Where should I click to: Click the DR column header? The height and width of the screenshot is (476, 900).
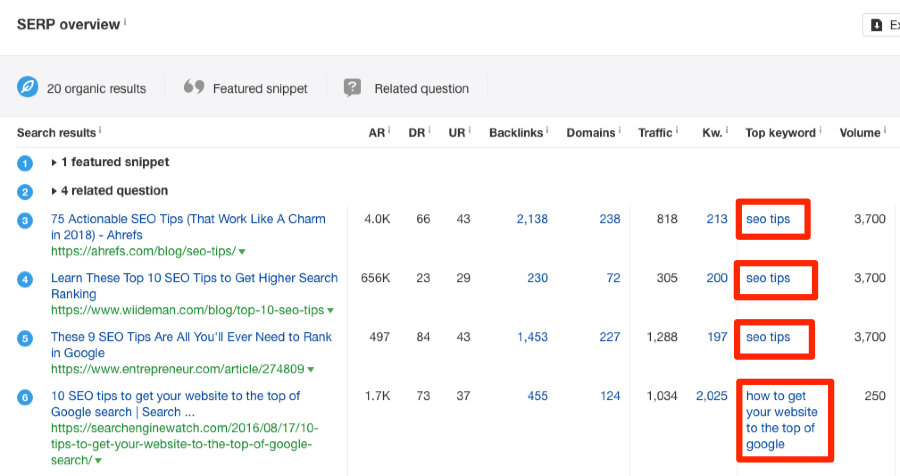coord(417,133)
